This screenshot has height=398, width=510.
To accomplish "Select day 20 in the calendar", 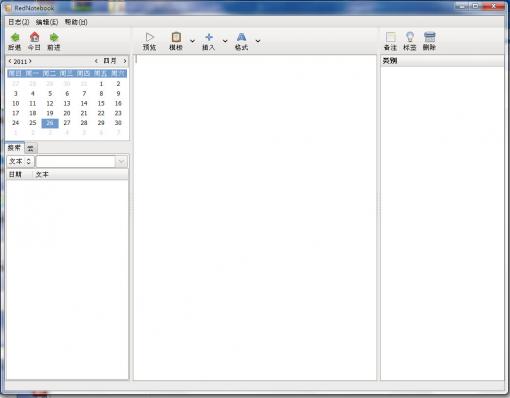I will [67, 113].
